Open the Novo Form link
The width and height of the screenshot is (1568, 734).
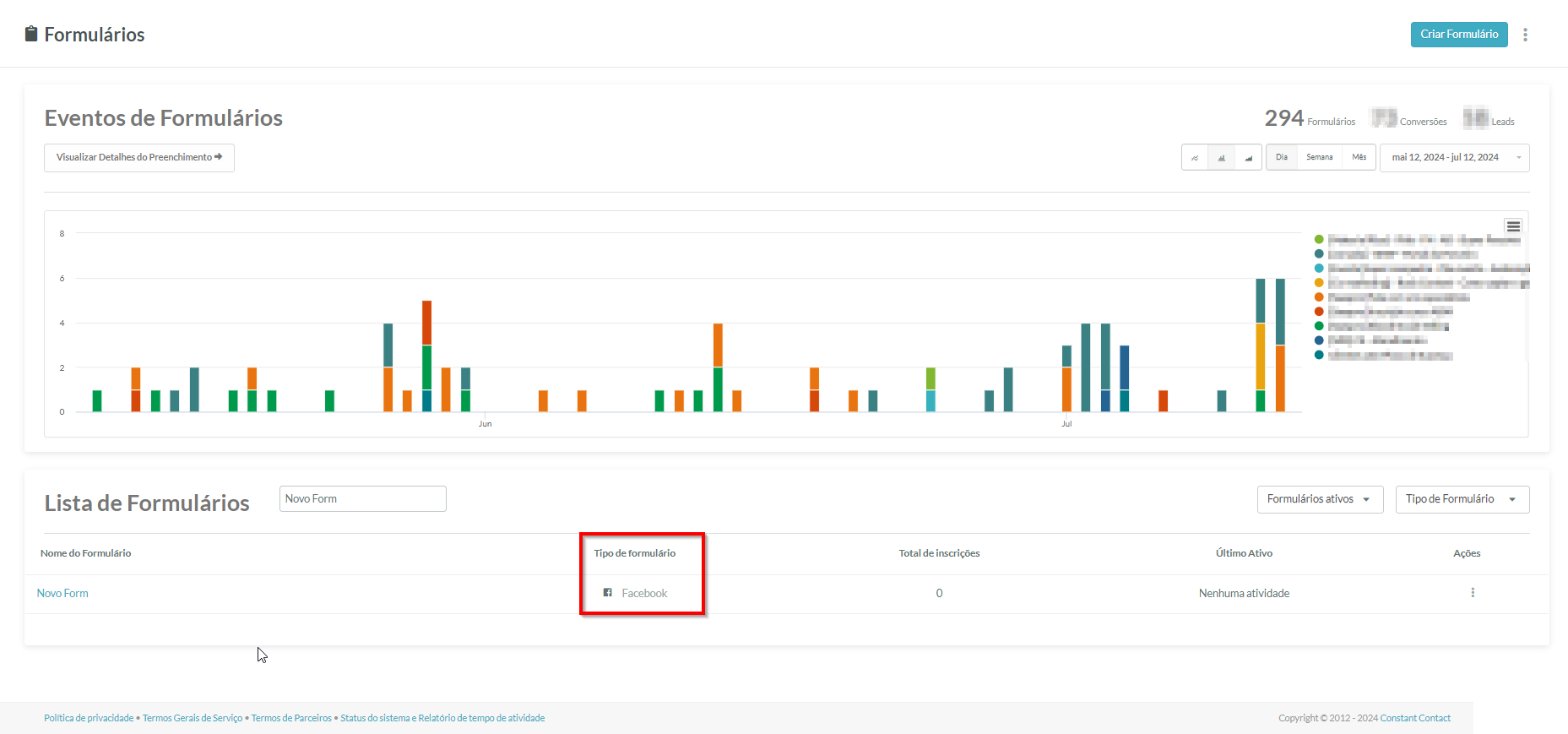62,594
